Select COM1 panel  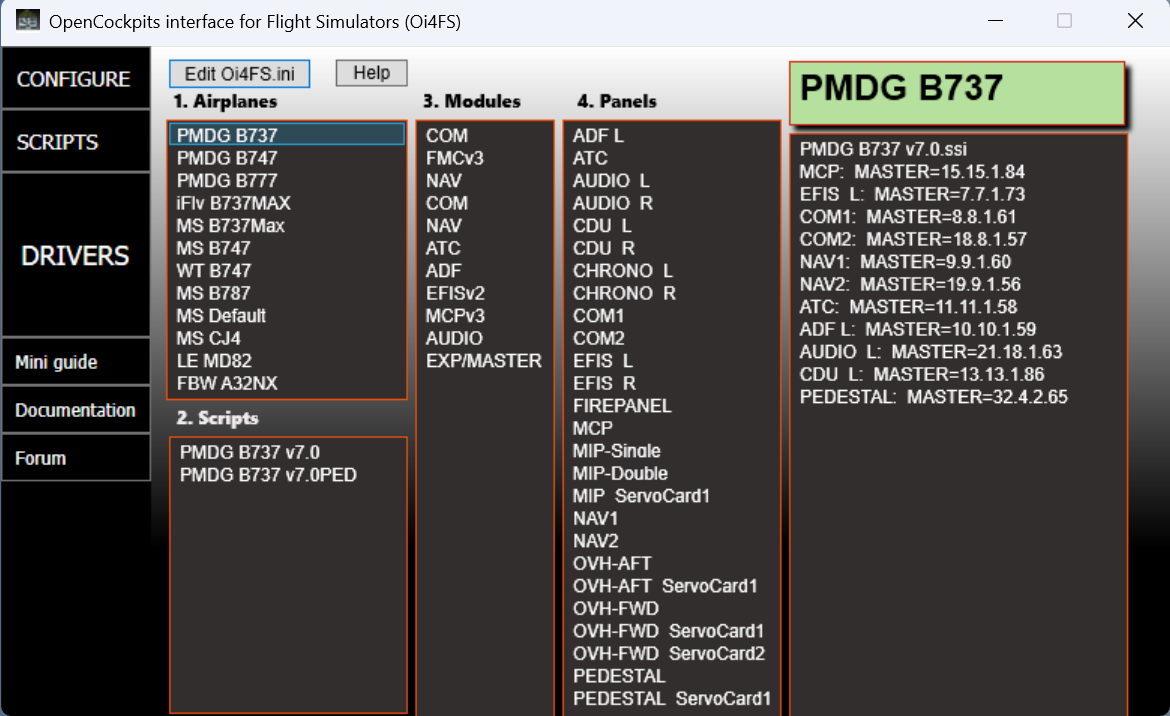point(598,315)
